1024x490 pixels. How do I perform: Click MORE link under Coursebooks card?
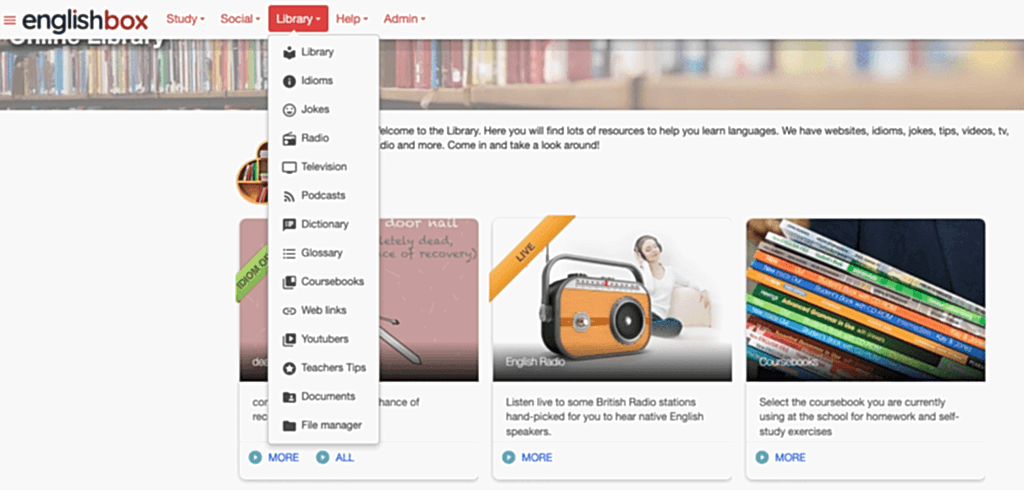tap(780, 457)
